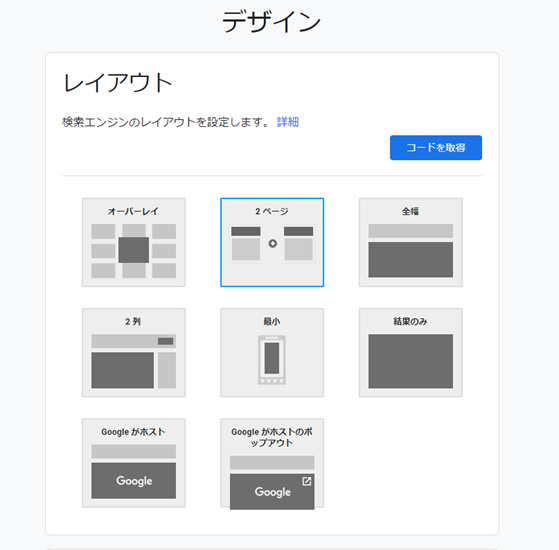Click the コードを取得 button
This screenshot has height=550, width=559.
coord(436,148)
